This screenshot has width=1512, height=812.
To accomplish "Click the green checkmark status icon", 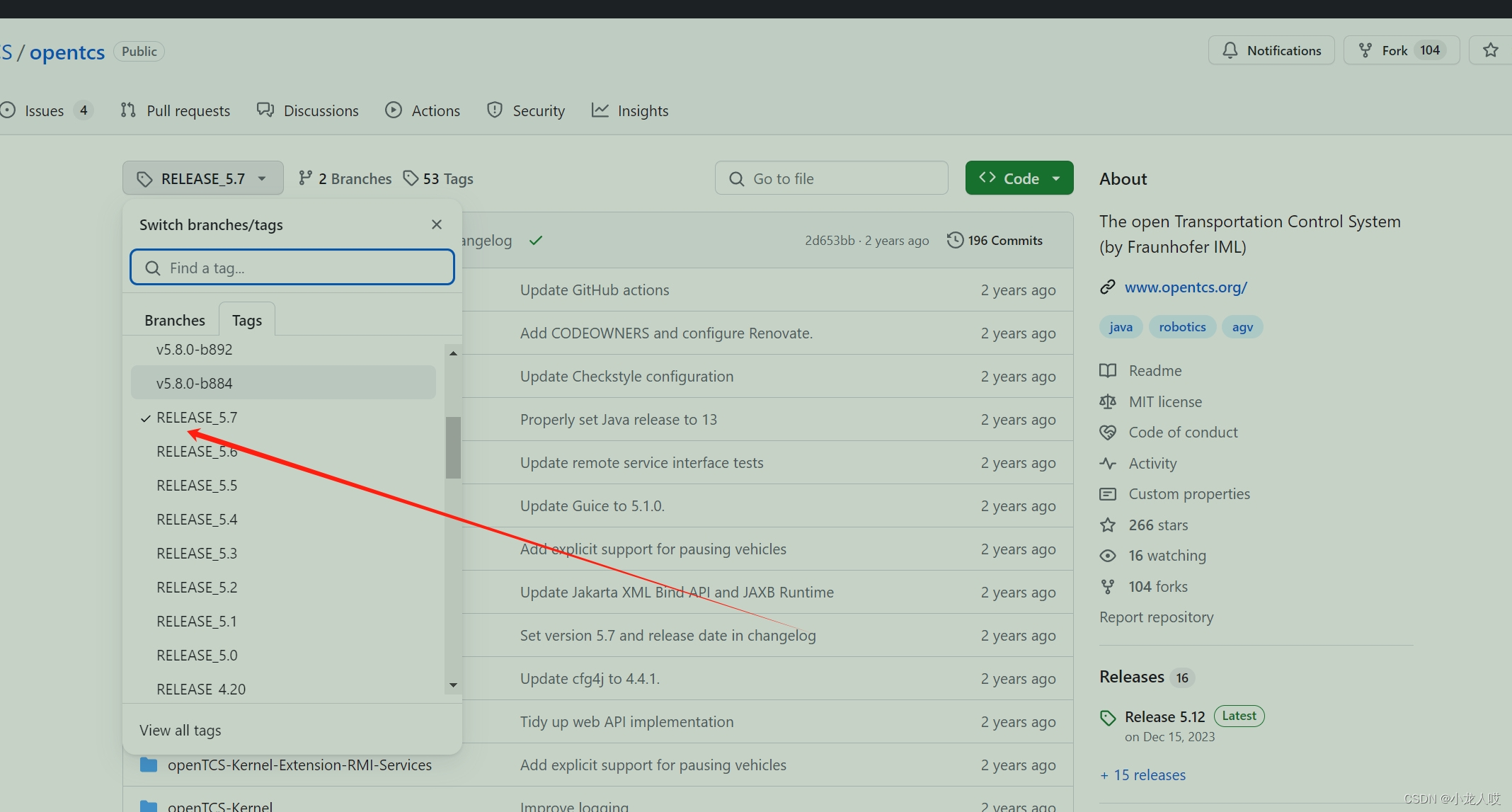I will [536, 241].
